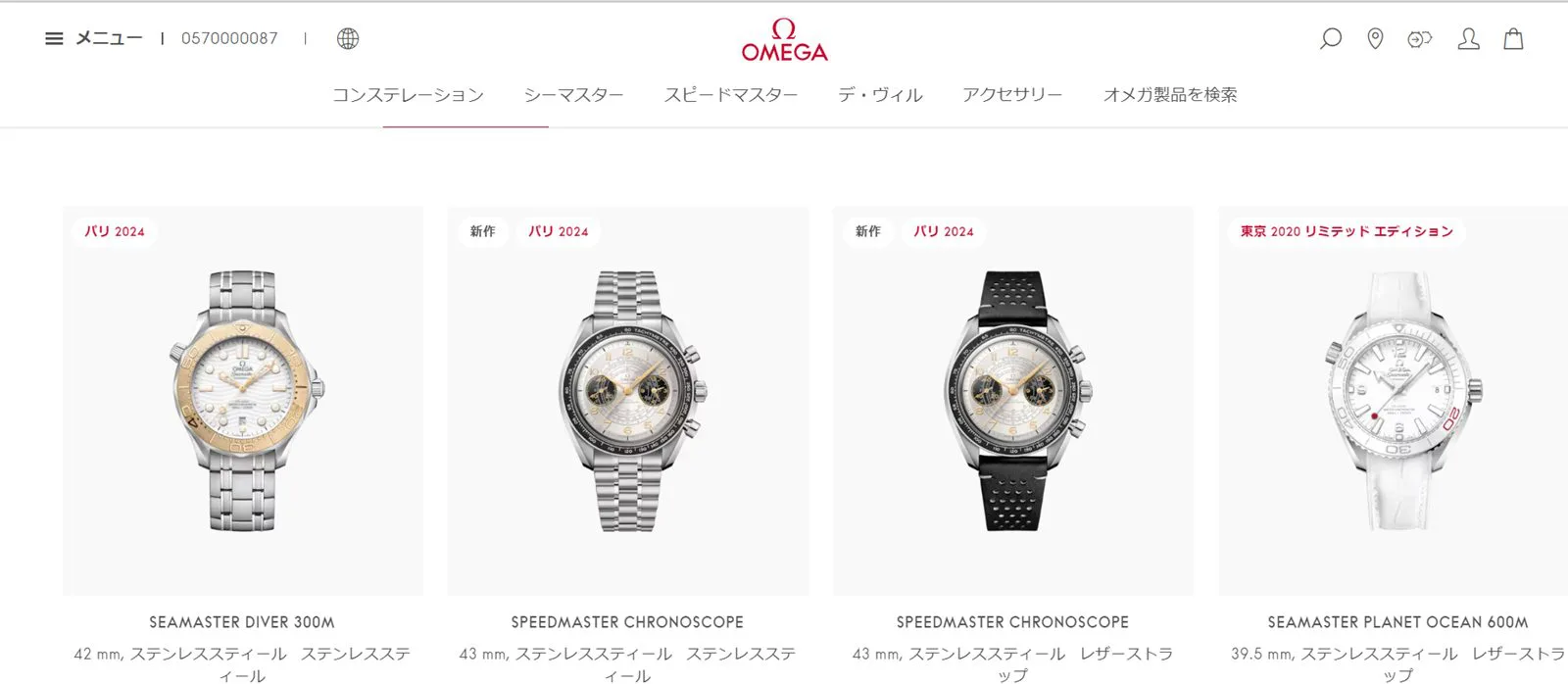This screenshot has width=1568, height=684.
Task: Open the search magnifier icon
Action: (1330, 38)
